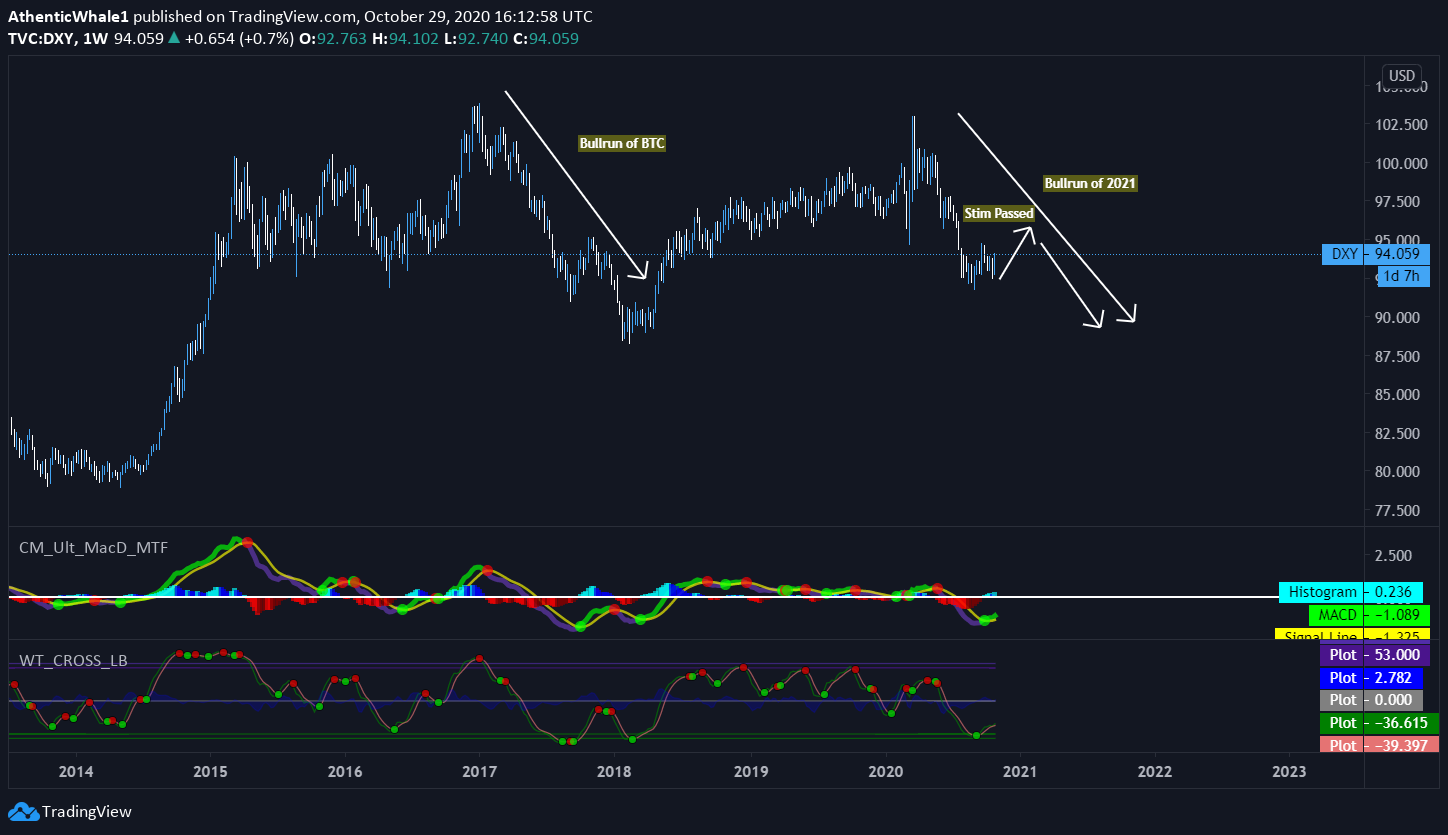Click the TVC:DXY symbol in header
1448x835 pixels.
[x=40, y=38]
